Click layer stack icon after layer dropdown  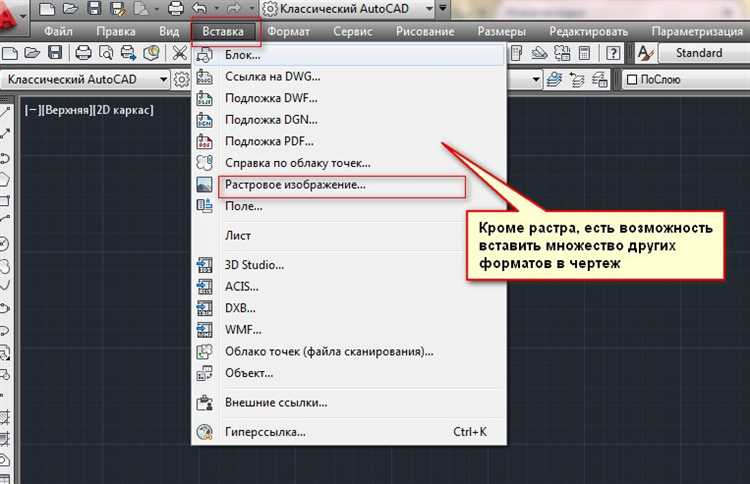(554, 79)
